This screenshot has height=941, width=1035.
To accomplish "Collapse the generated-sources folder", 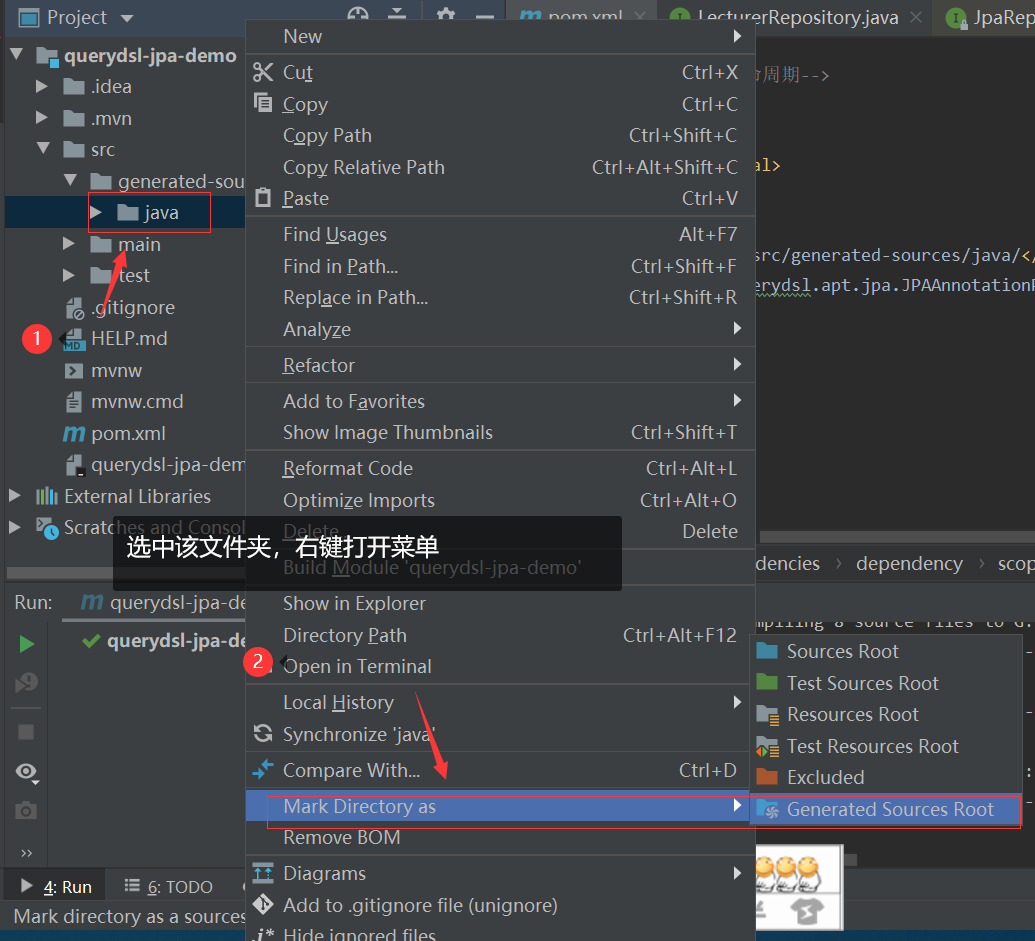I will point(71,180).
